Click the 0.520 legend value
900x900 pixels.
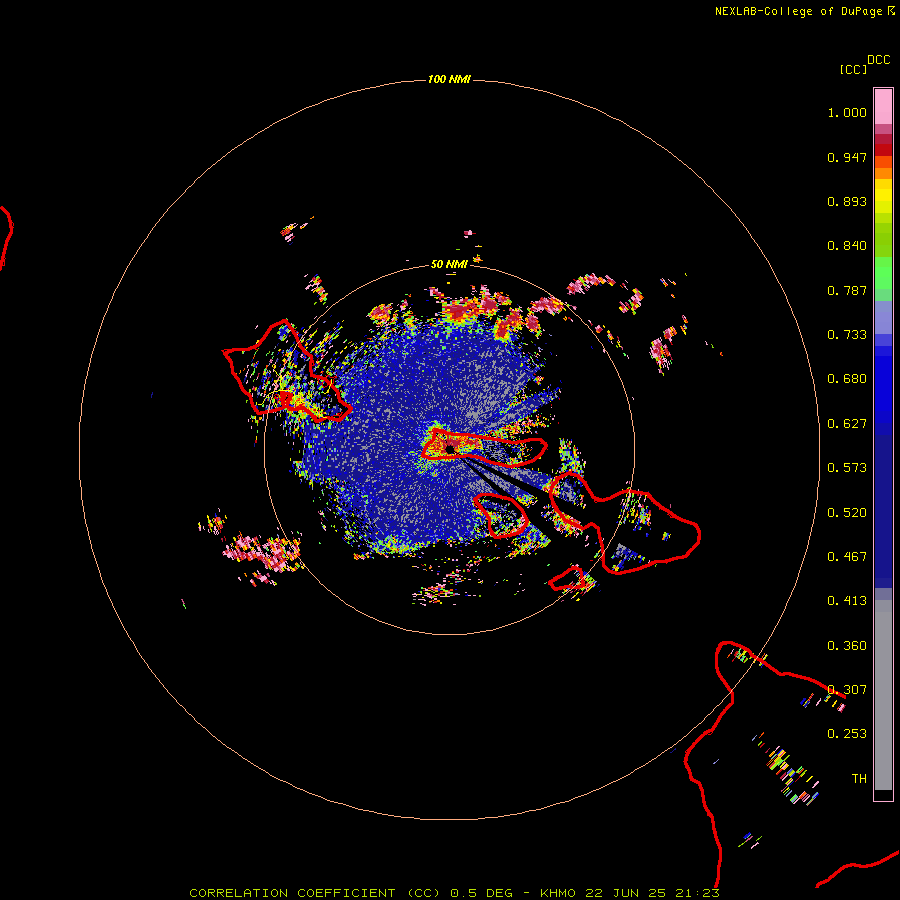(847, 513)
